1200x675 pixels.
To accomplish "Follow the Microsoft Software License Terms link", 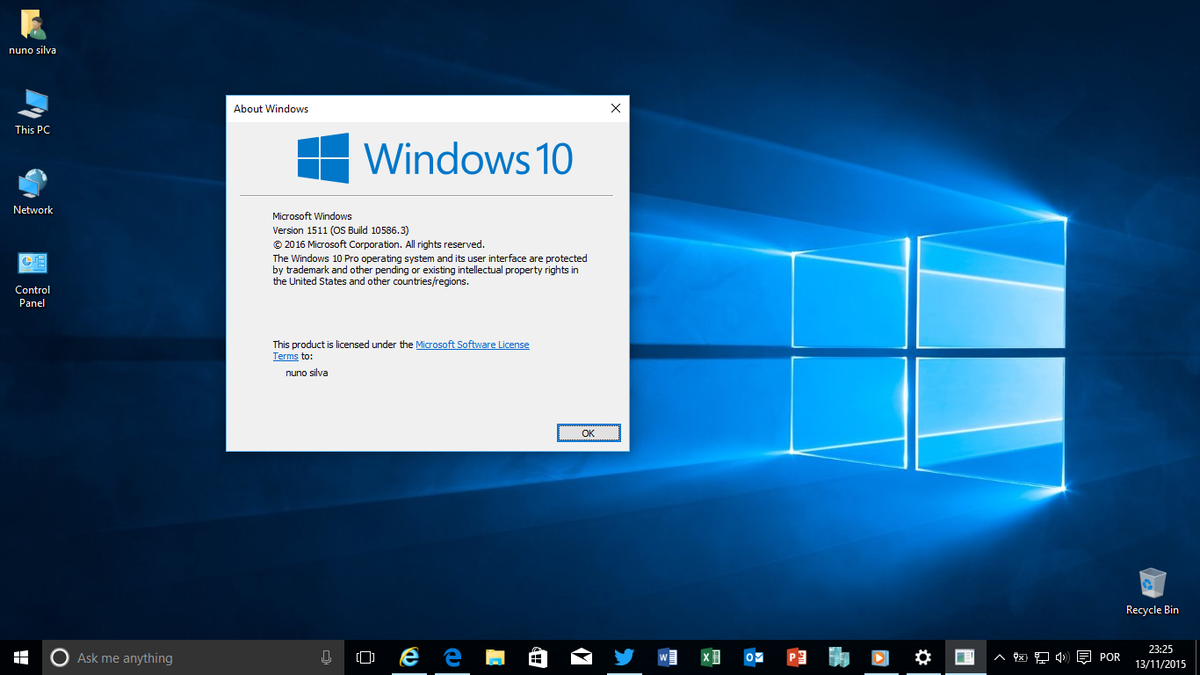I will pos(472,344).
